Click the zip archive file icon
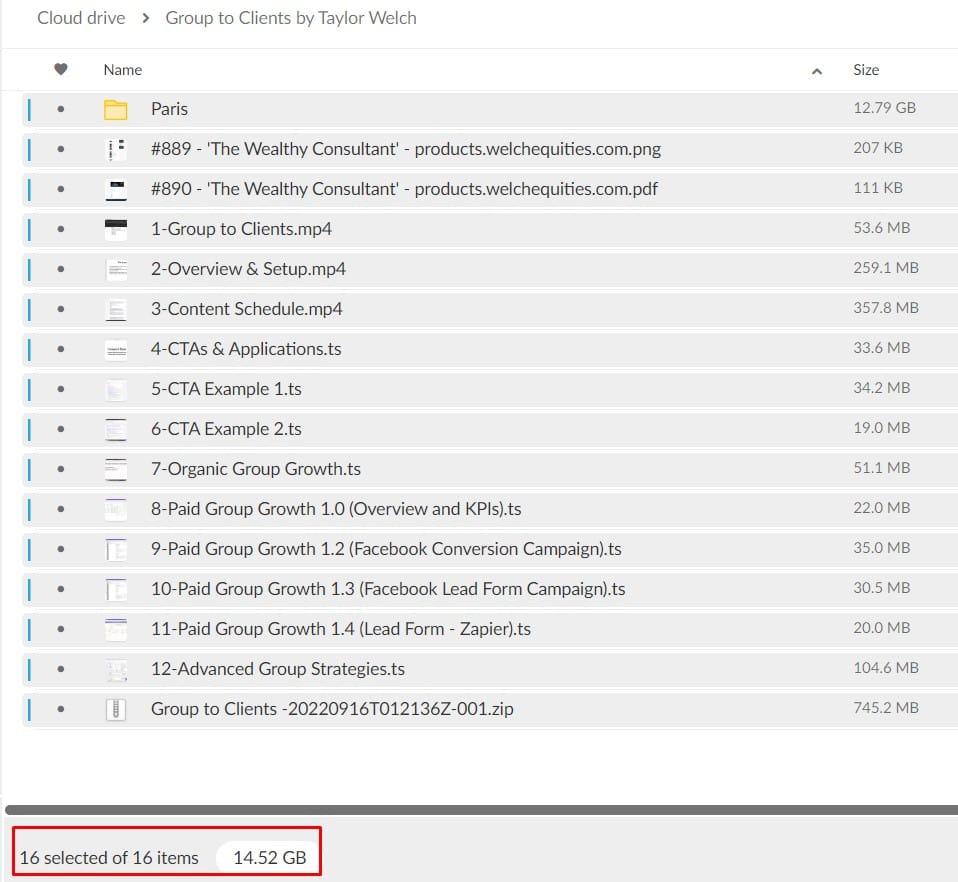This screenshot has height=882, width=958. [116, 709]
